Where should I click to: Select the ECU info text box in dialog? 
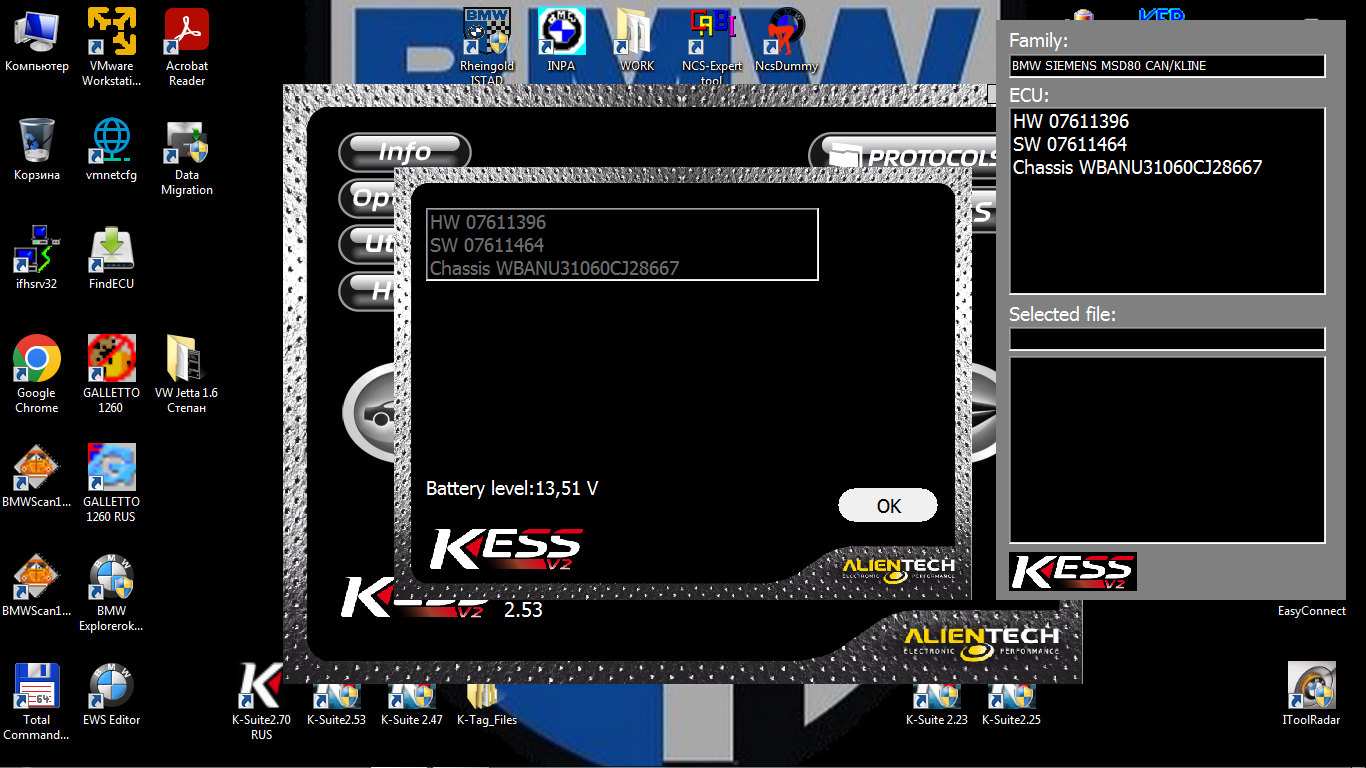(622, 245)
